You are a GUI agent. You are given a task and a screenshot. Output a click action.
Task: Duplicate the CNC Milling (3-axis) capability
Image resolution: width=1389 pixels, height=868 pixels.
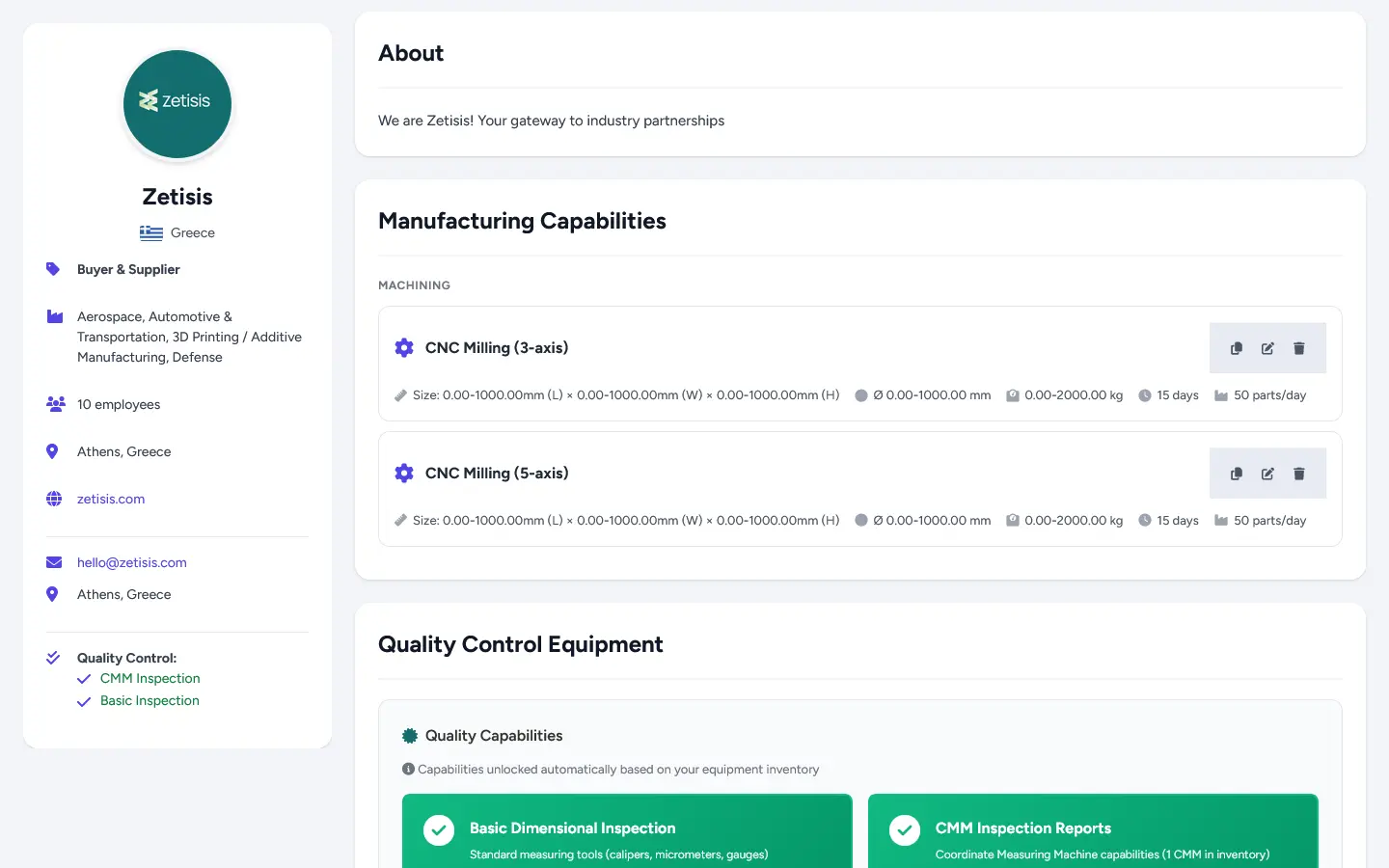(x=1236, y=348)
